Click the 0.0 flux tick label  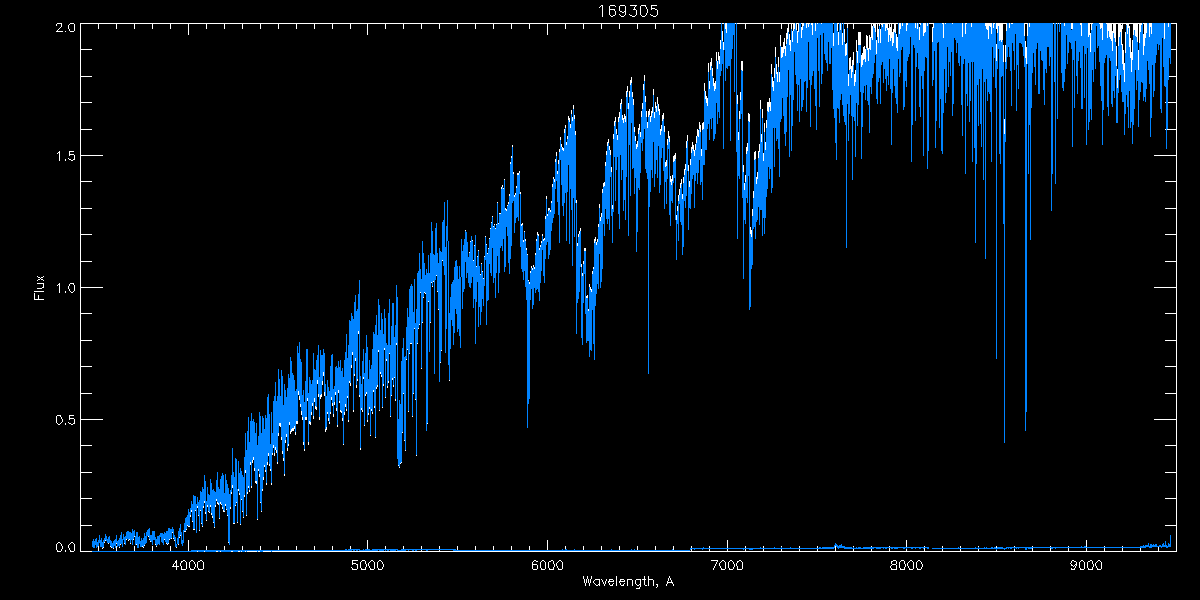coord(63,547)
